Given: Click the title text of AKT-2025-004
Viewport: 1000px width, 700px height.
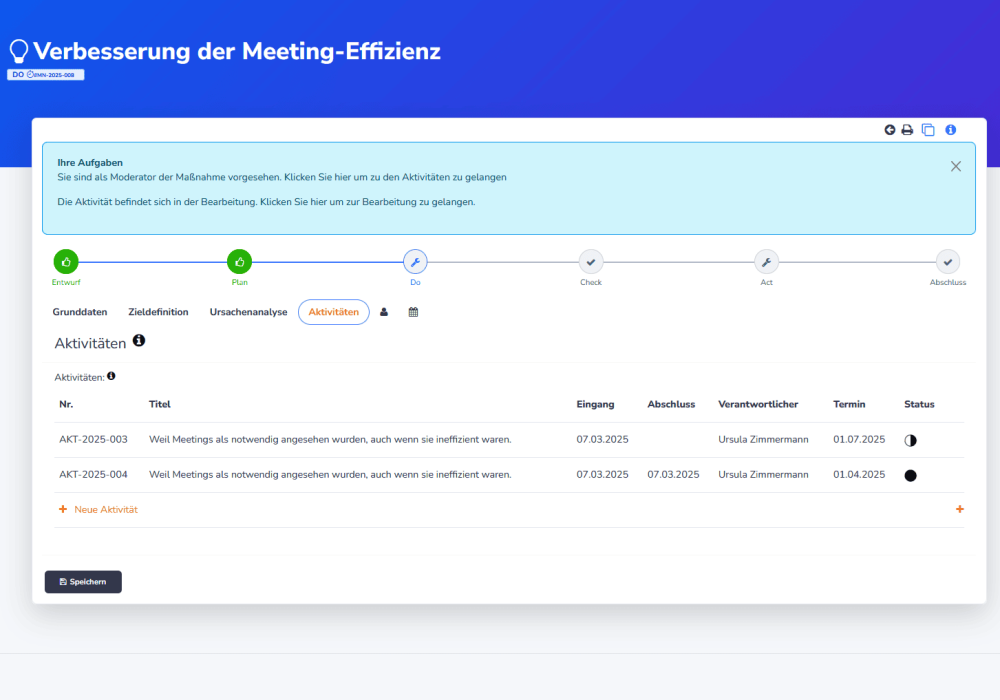Looking at the screenshot, I should pyautogui.click(x=330, y=474).
